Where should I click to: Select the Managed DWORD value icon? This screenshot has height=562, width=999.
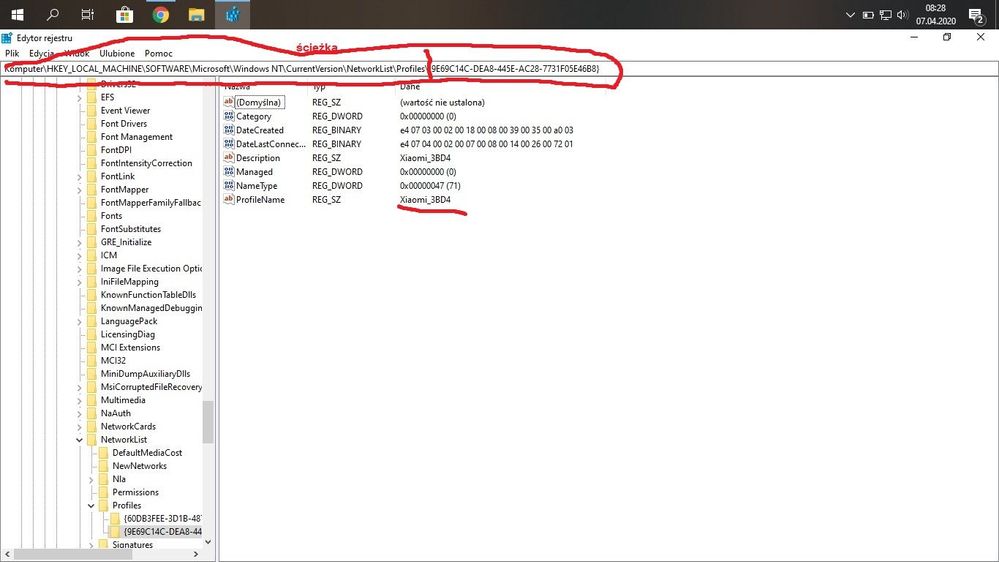point(229,172)
